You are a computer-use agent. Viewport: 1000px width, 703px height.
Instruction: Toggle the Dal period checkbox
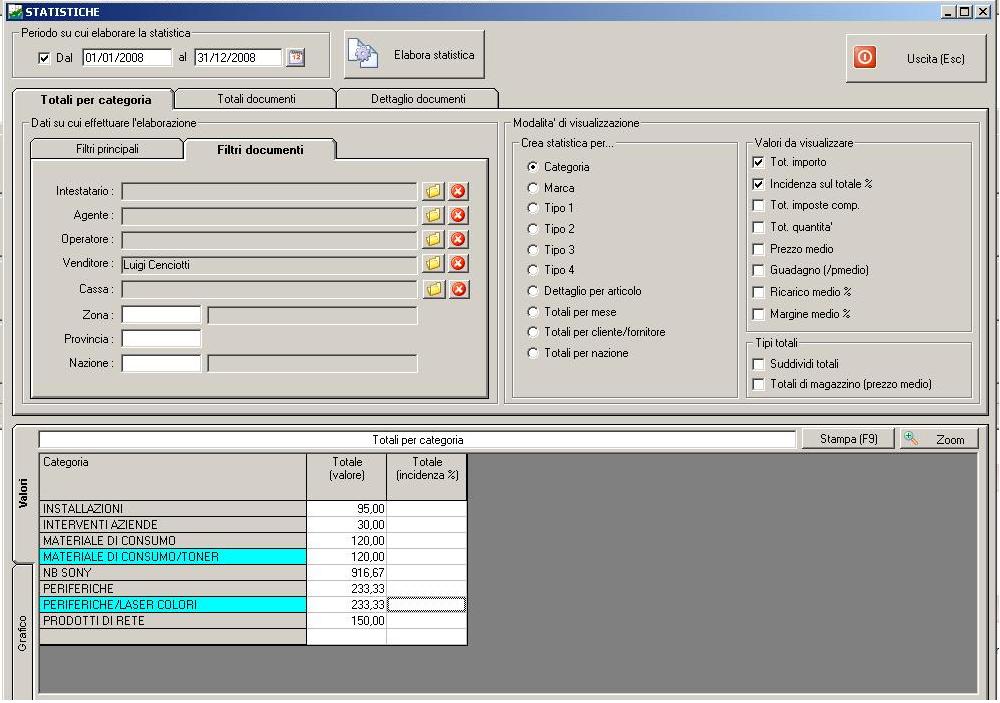click(44, 58)
